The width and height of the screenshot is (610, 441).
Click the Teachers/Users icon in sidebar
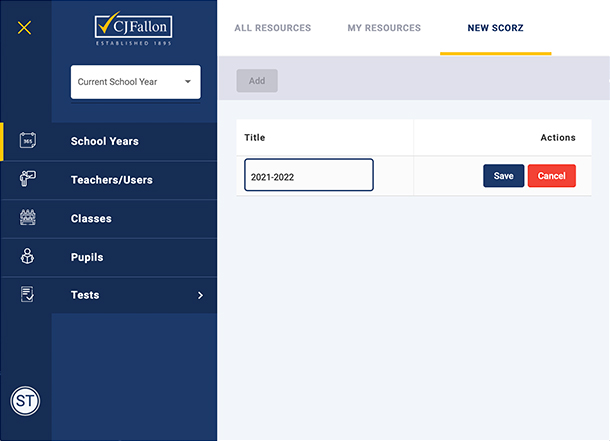27,180
